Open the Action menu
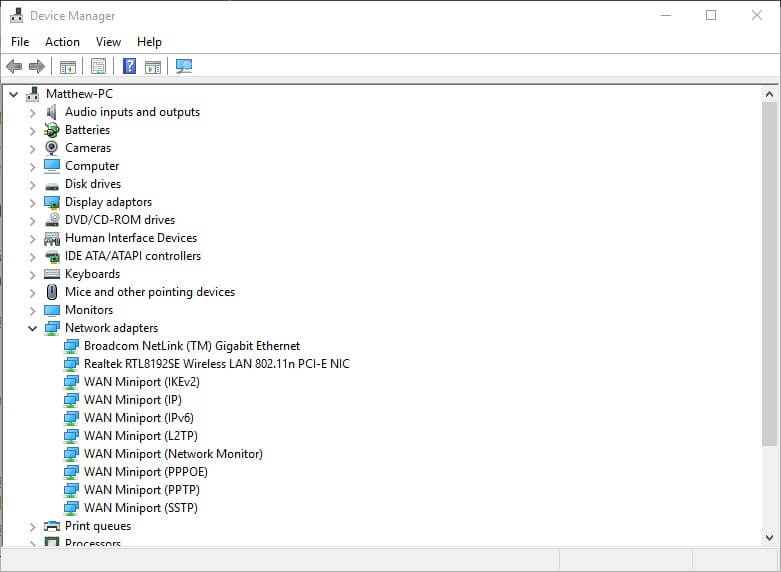The image size is (781, 572). tap(62, 42)
